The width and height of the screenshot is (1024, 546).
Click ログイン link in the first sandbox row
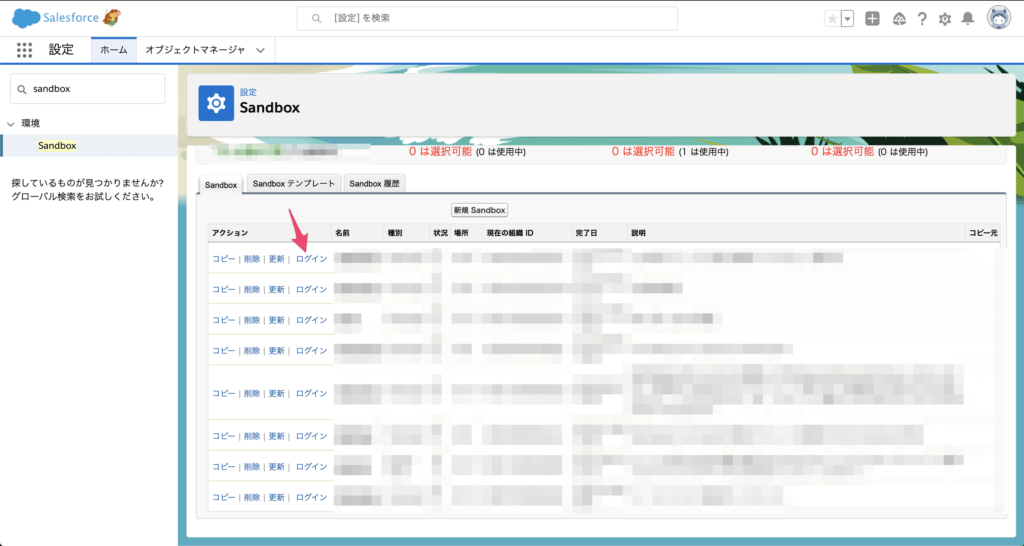pyautogui.click(x=311, y=258)
